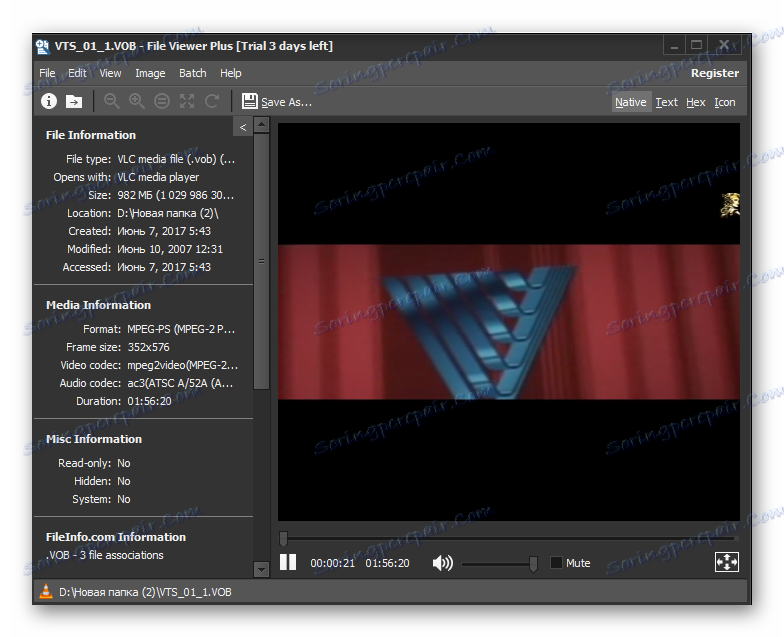Toggle full screen video mode

pyautogui.click(x=726, y=562)
